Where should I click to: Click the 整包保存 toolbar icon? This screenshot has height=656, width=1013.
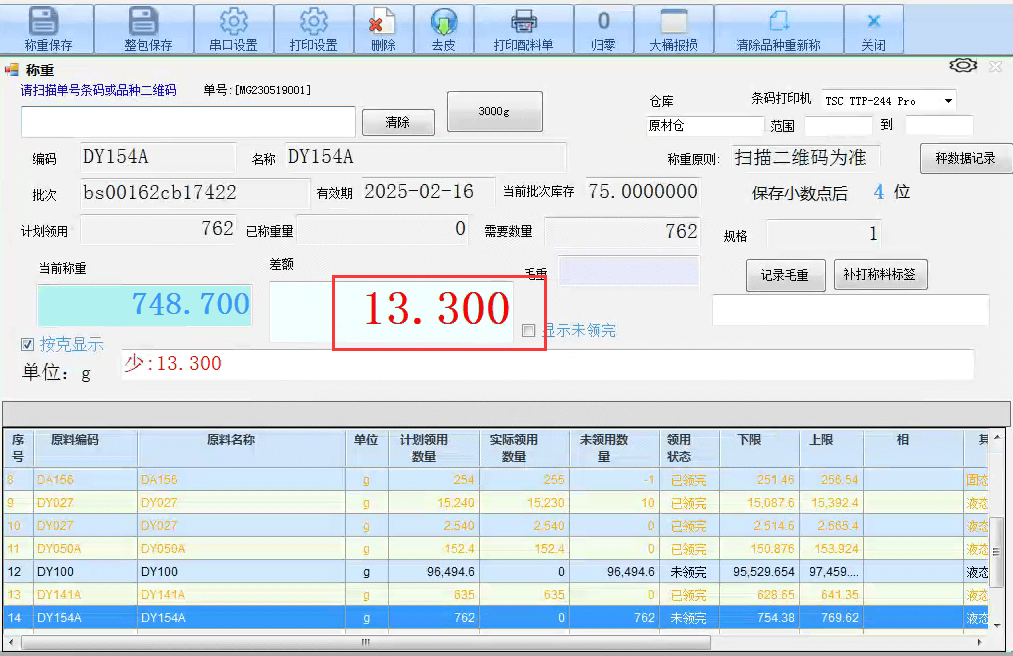coord(147,20)
